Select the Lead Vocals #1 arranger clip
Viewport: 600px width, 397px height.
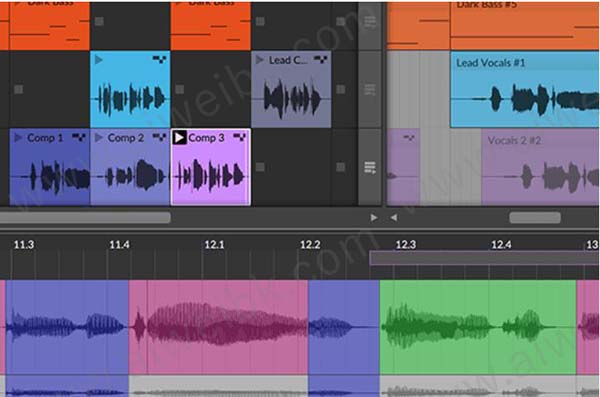coord(525,90)
